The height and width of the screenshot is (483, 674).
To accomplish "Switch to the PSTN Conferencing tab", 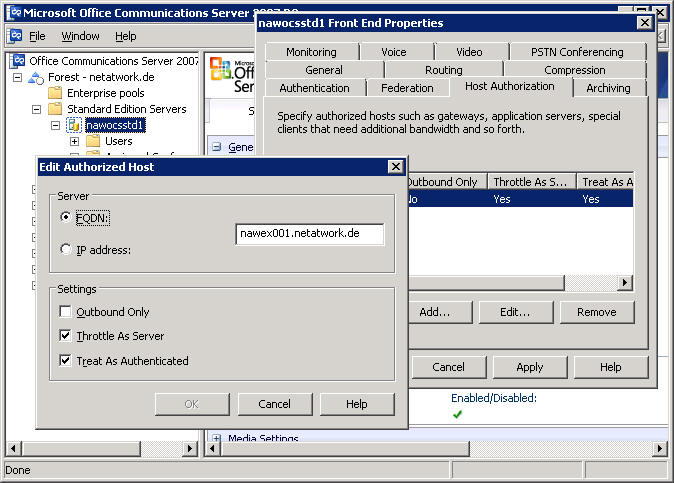I will pyautogui.click(x=577, y=52).
